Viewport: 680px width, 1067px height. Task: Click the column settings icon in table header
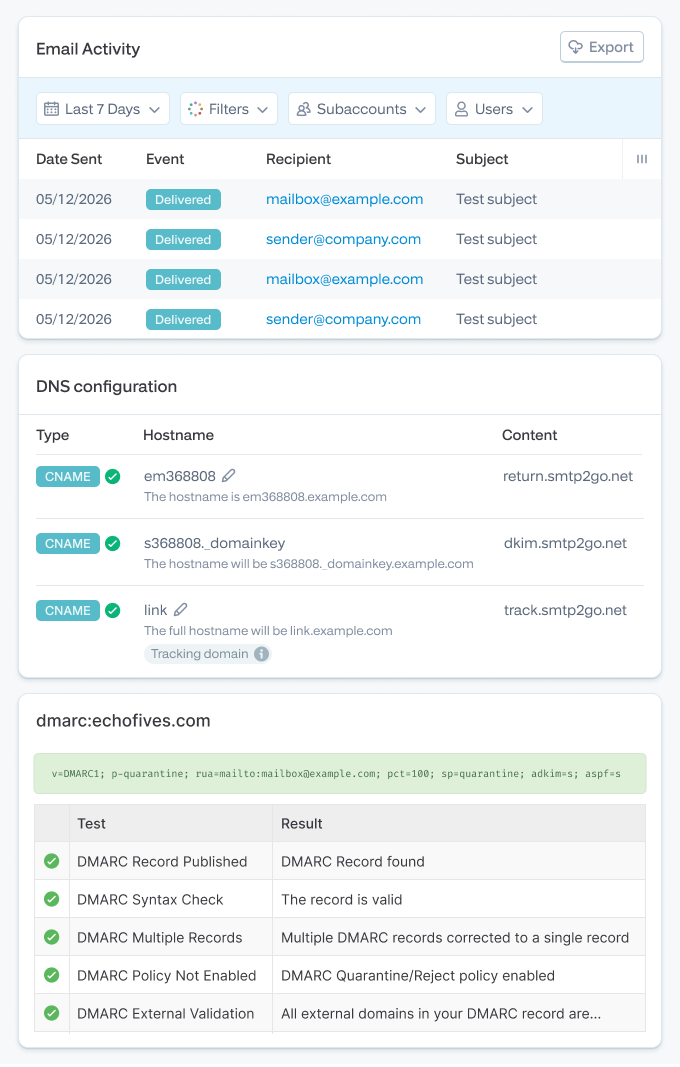point(641,159)
